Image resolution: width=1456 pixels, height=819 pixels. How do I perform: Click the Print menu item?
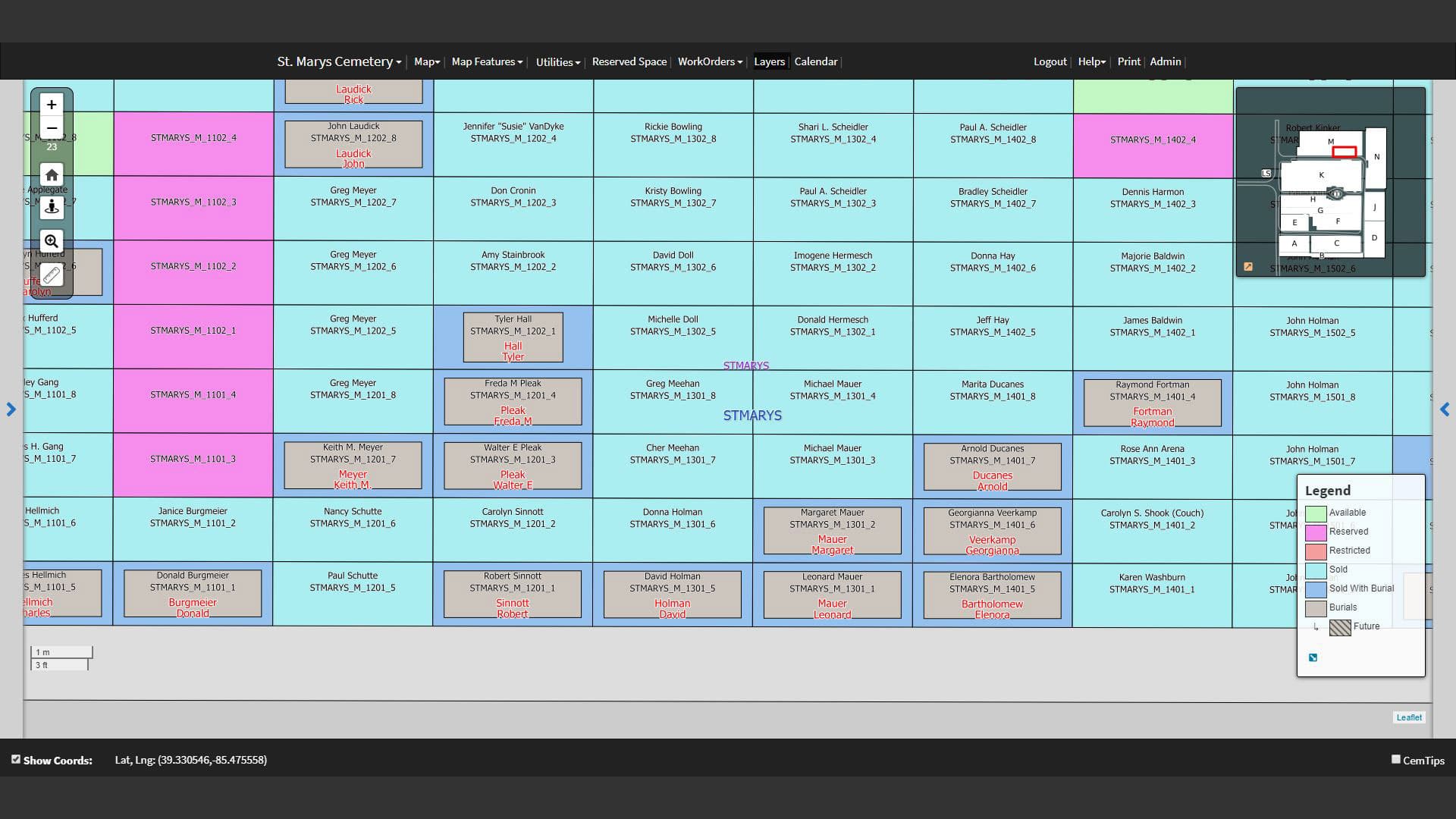click(x=1128, y=61)
